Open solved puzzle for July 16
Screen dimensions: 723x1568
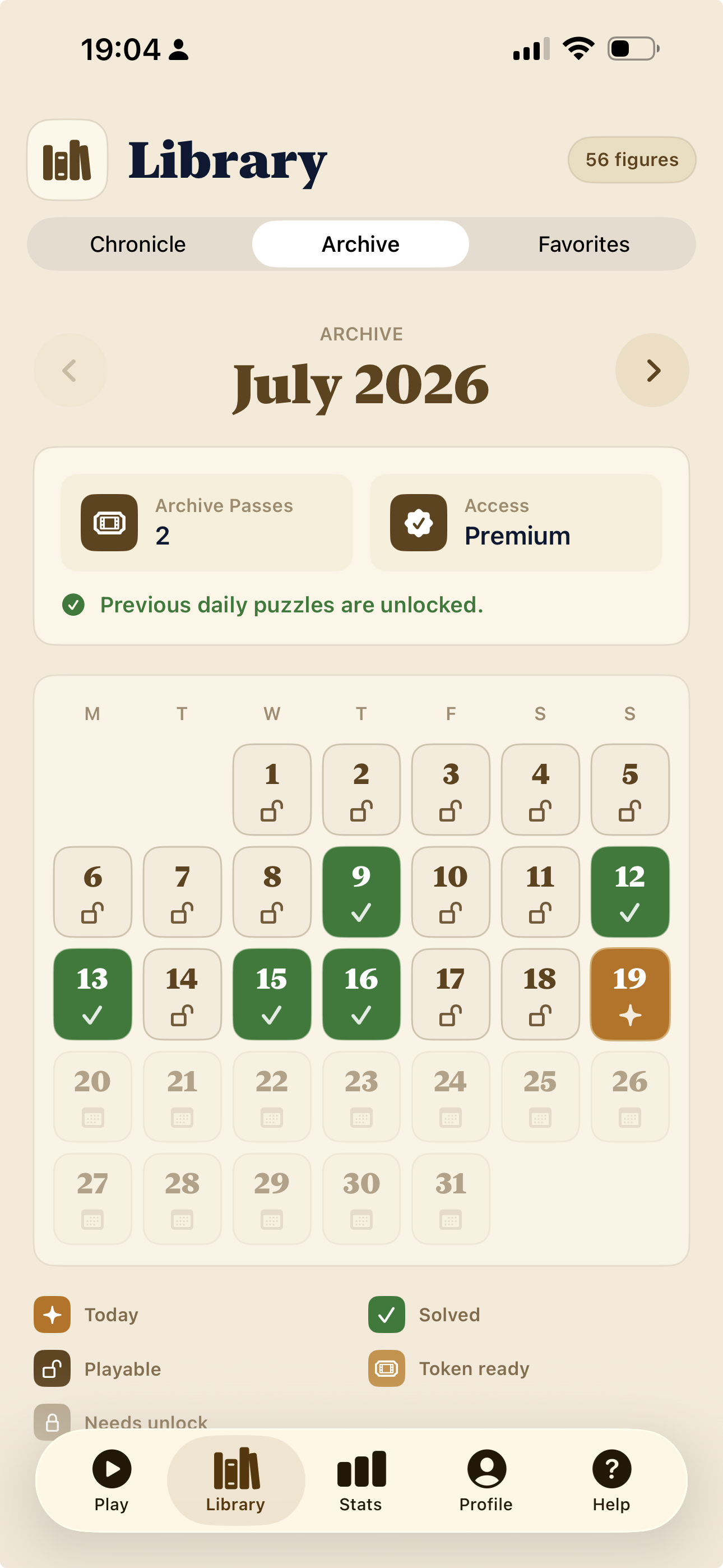[x=361, y=994]
